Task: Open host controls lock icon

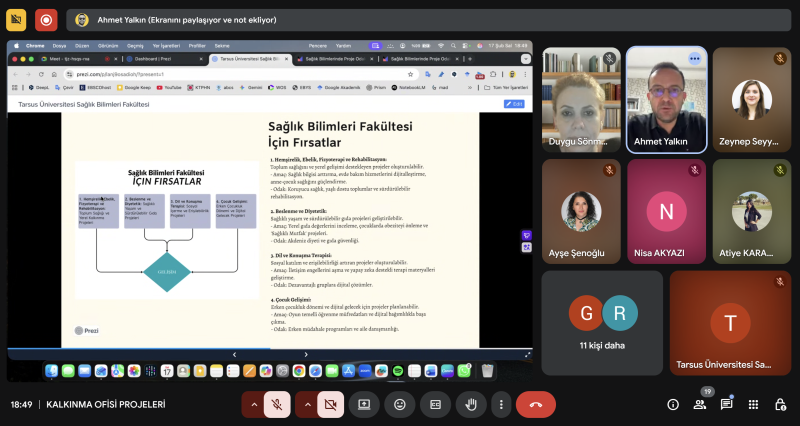Action: [x=779, y=404]
